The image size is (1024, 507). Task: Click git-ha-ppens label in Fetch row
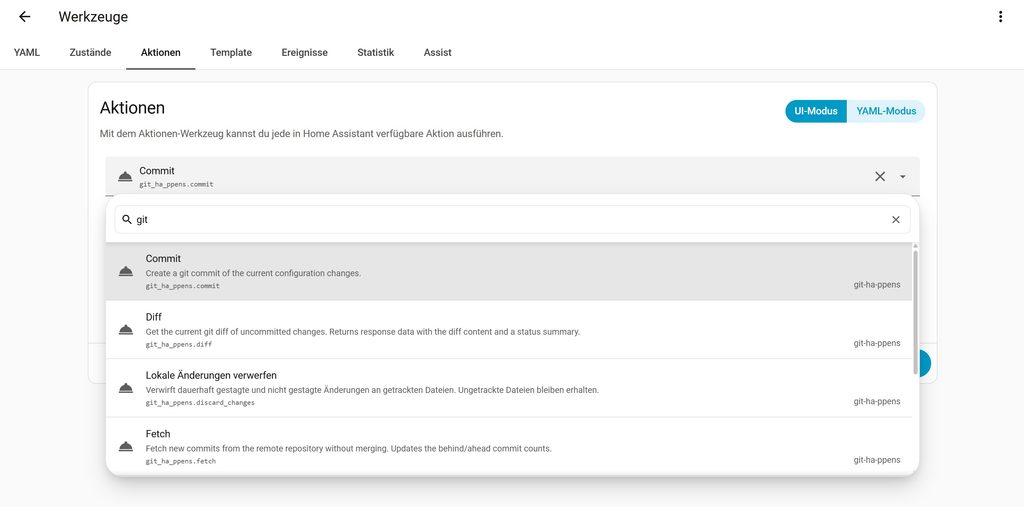[x=876, y=460]
